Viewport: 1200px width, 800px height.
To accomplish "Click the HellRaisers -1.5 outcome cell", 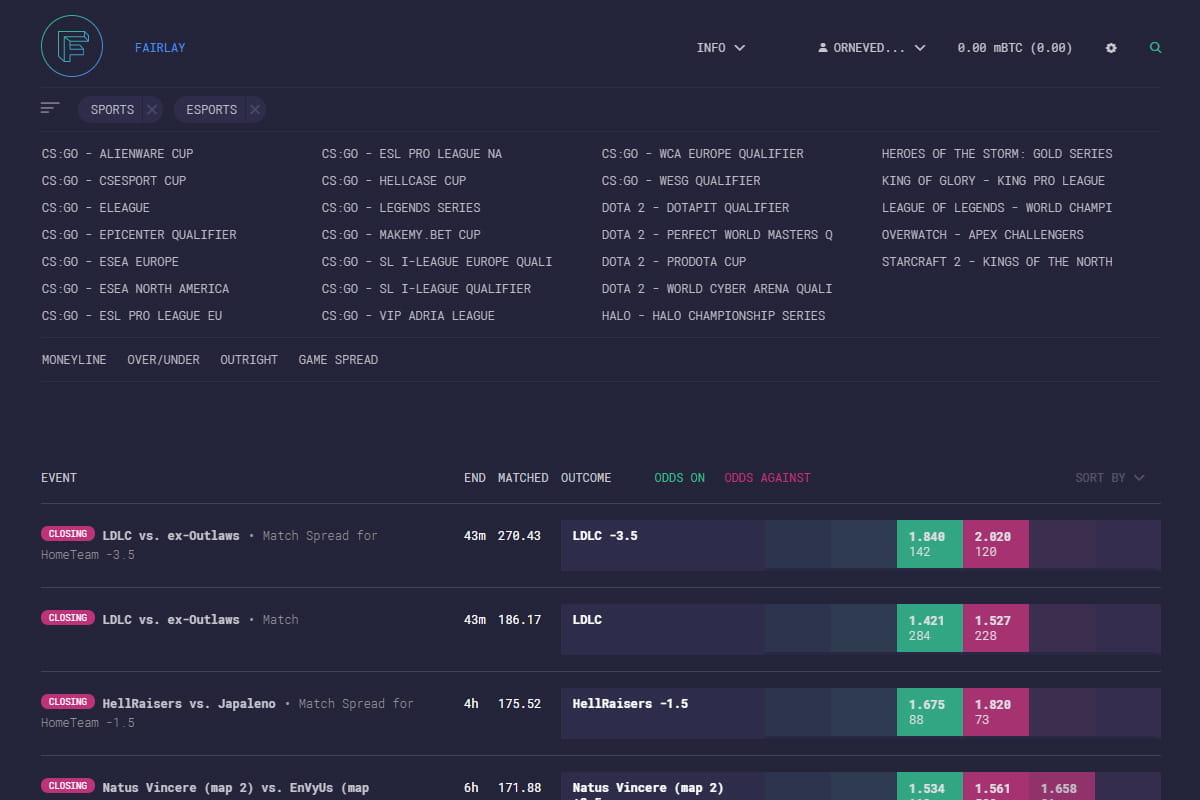I will (x=663, y=713).
